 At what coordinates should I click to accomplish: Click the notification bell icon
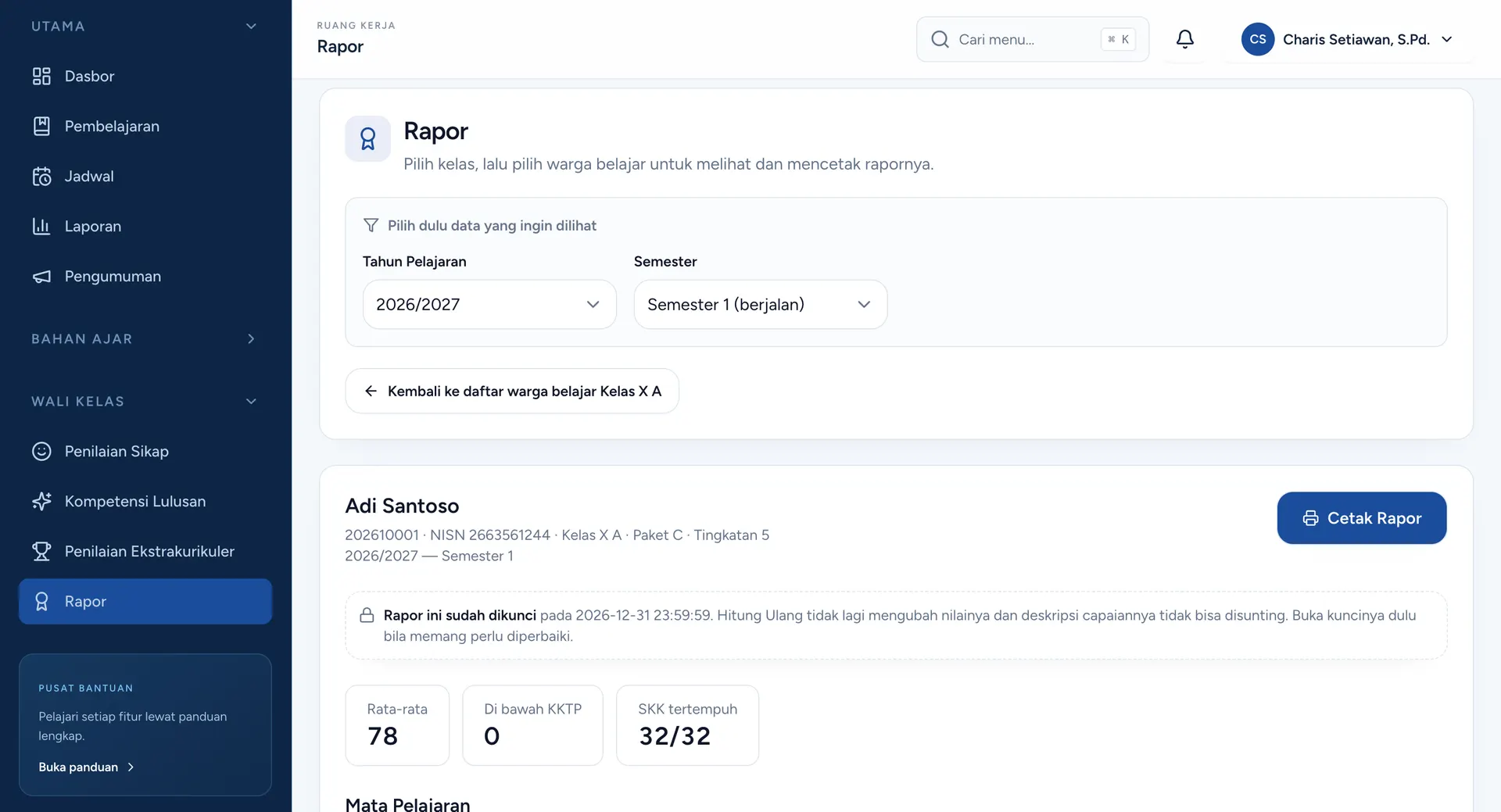coord(1185,39)
